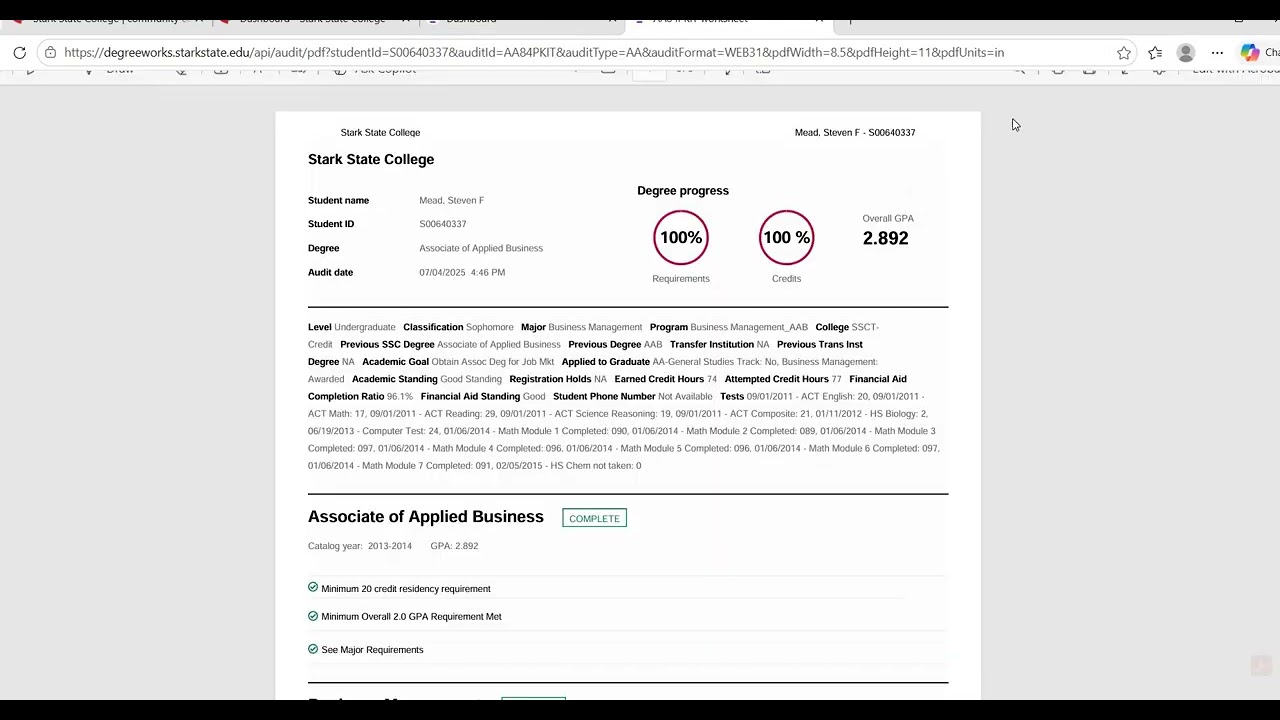Click the COMPLETE status badge

594,518
